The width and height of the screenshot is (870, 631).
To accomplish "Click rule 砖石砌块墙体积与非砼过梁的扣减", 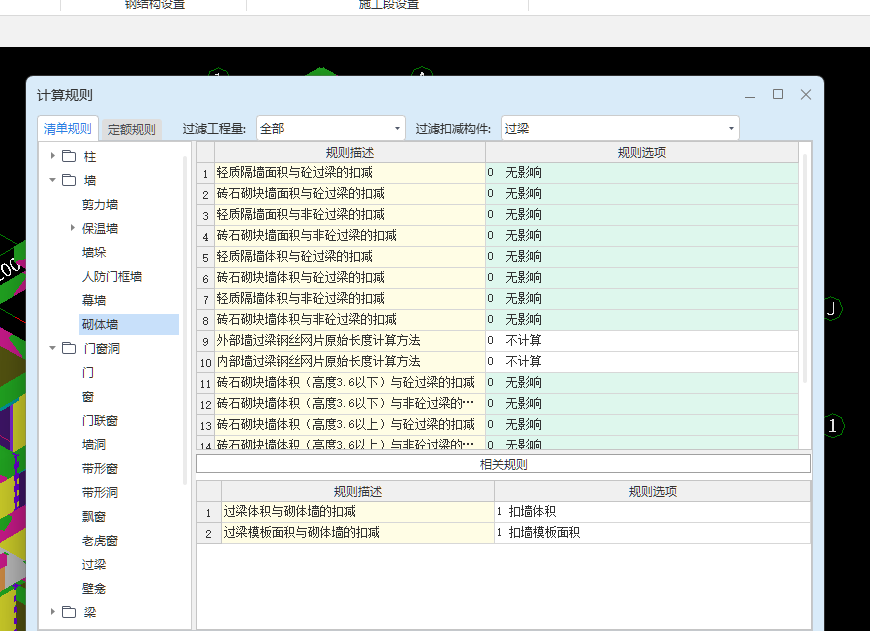I will pyautogui.click(x=350, y=320).
